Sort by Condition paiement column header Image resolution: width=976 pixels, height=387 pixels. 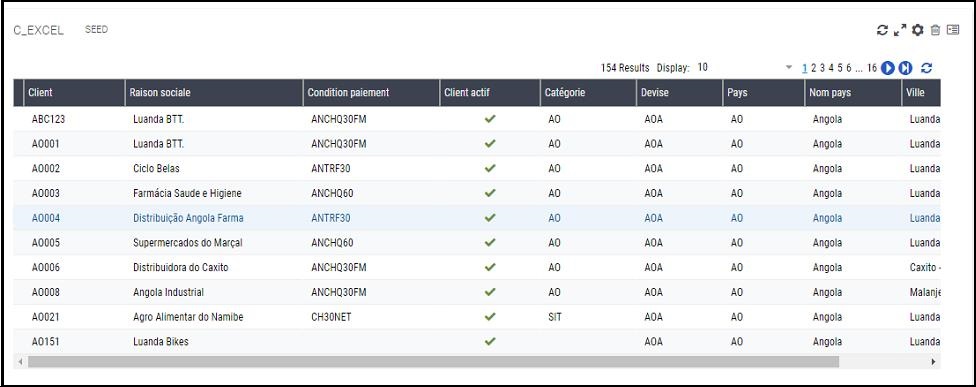point(348,93)
